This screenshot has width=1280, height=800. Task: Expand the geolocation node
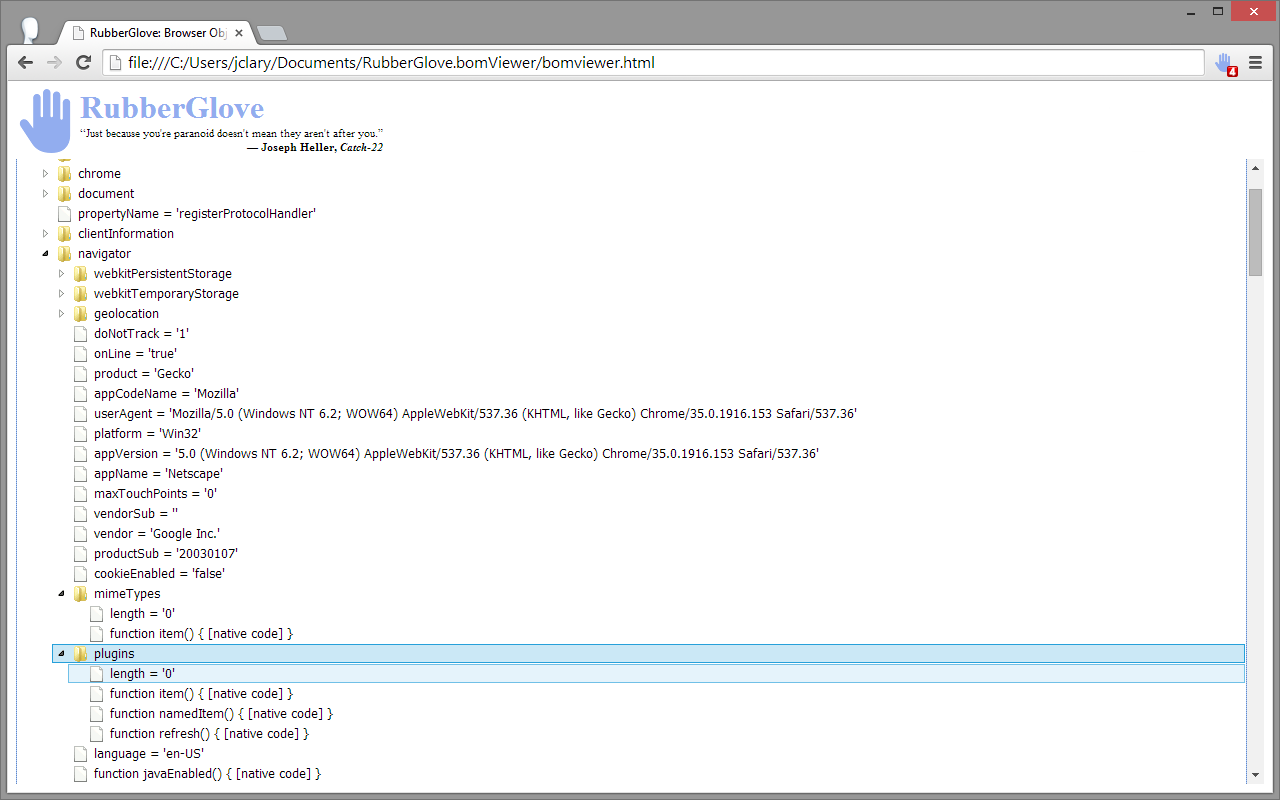61,314
